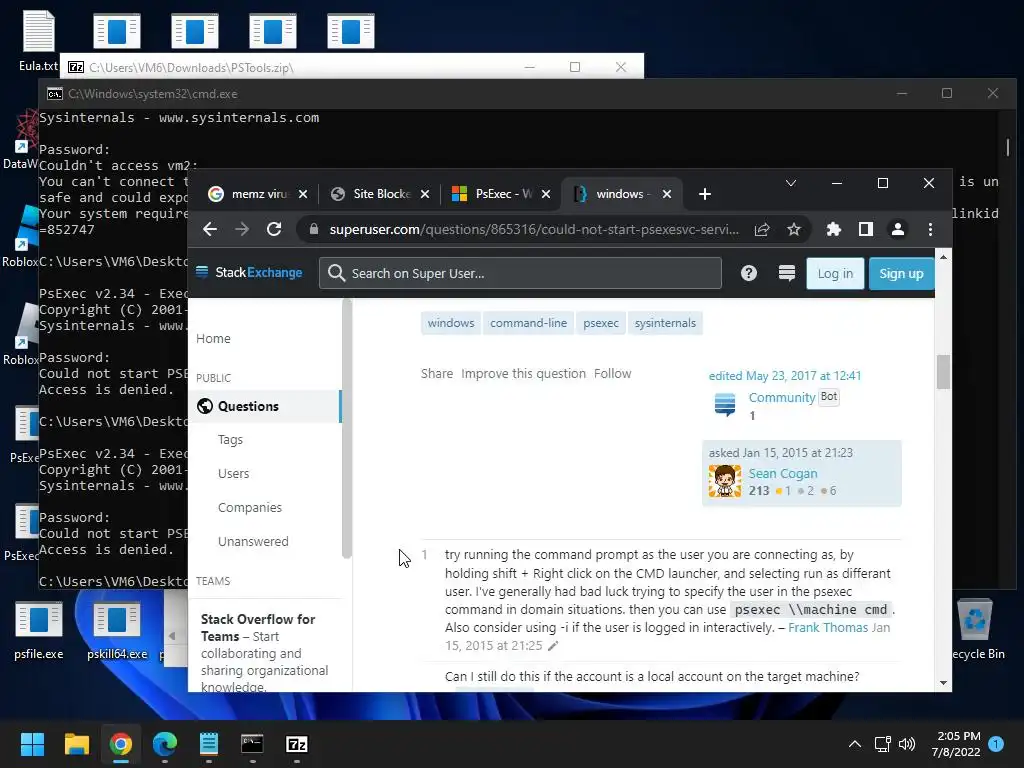Viewport: 1024px width, 768px height.
Task: Close the Site Blocker tab
Action: click(x=424, y=194)
